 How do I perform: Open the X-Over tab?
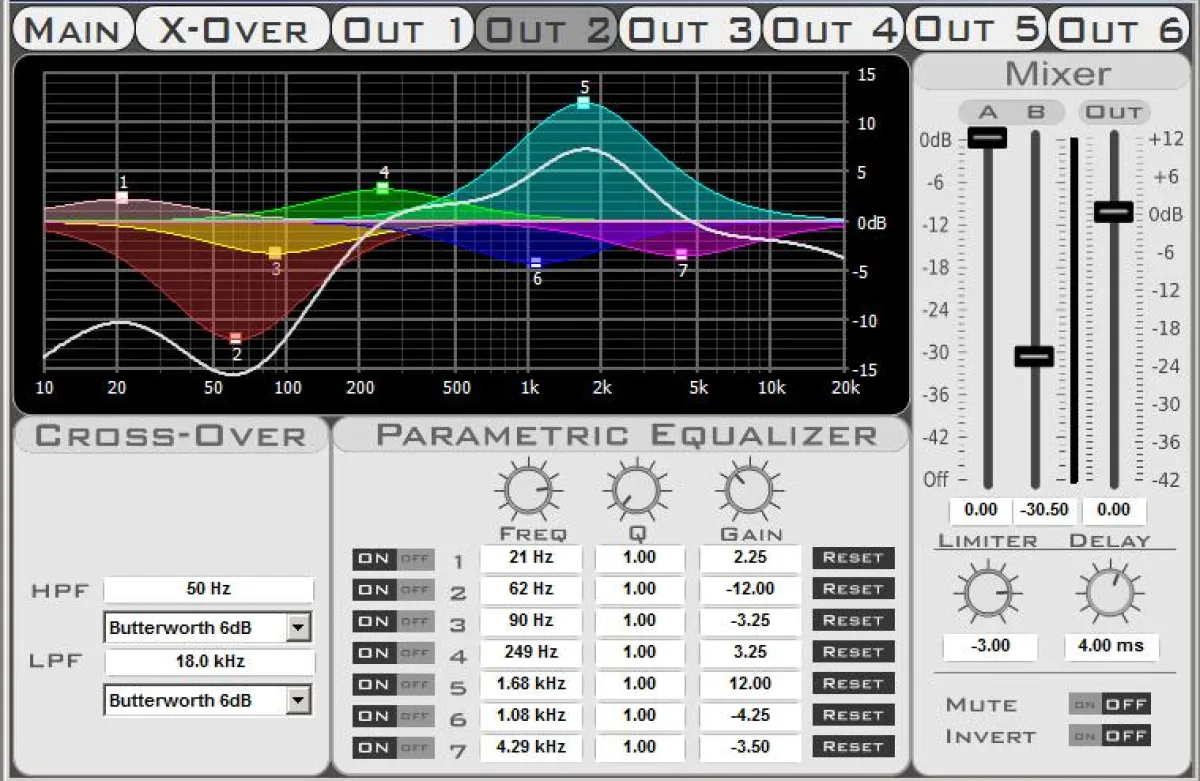232,28
